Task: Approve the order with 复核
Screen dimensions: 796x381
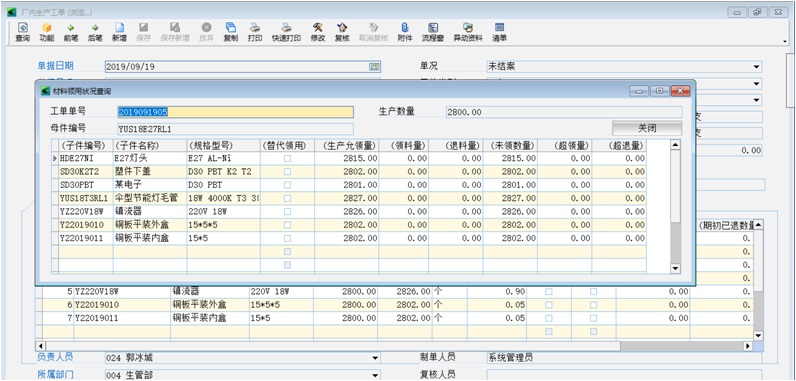Action: pyautogui.click(x=342, y=32)
